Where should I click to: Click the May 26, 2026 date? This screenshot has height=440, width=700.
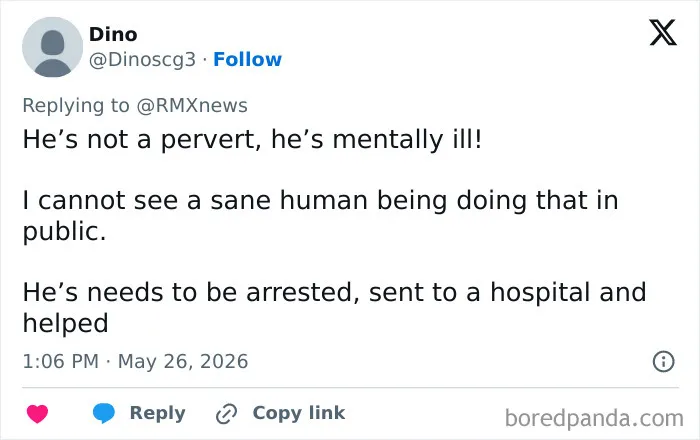(183, 361)
